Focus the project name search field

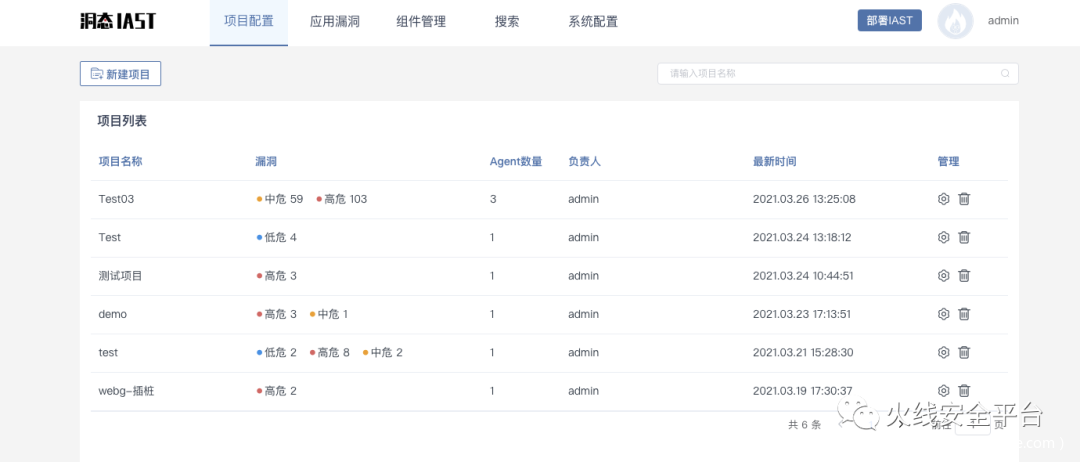830,74
